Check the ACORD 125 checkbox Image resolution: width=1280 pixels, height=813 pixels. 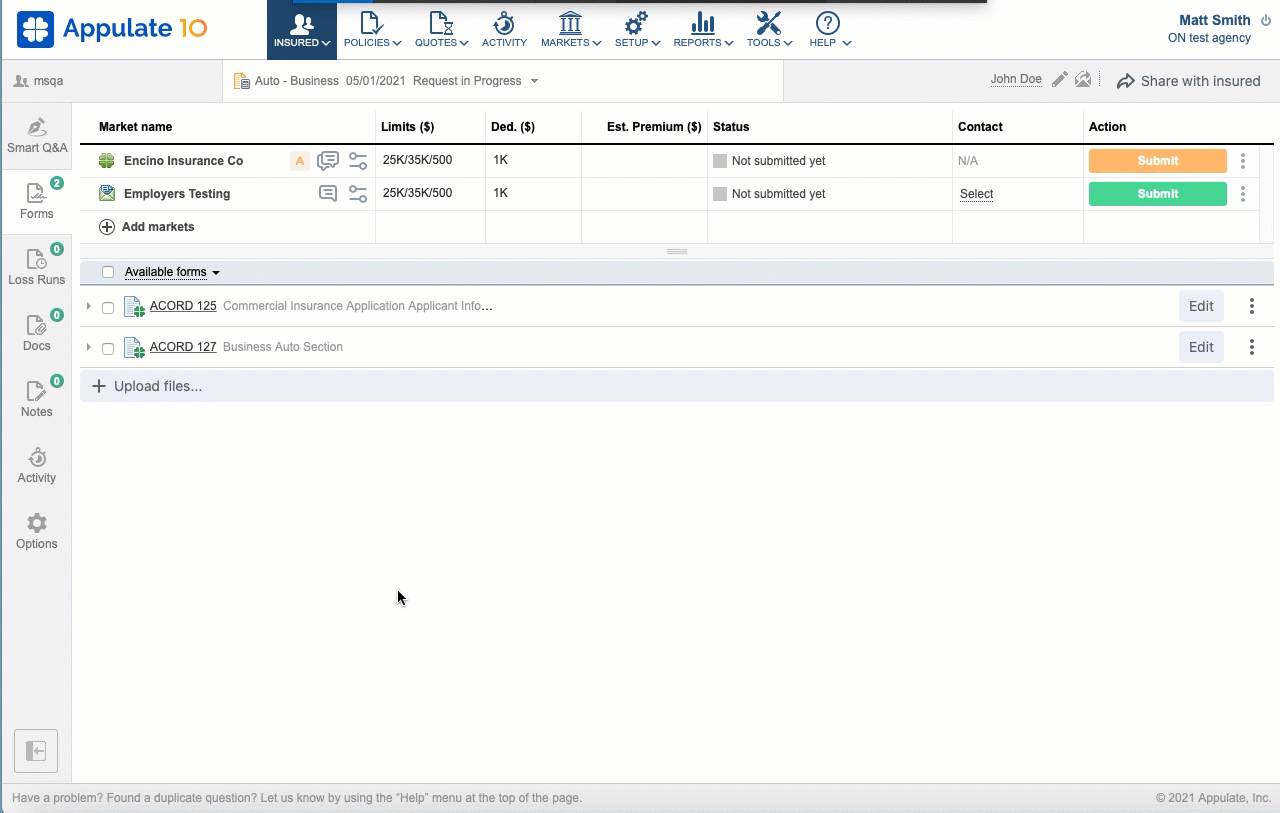(x=108, y=308)
